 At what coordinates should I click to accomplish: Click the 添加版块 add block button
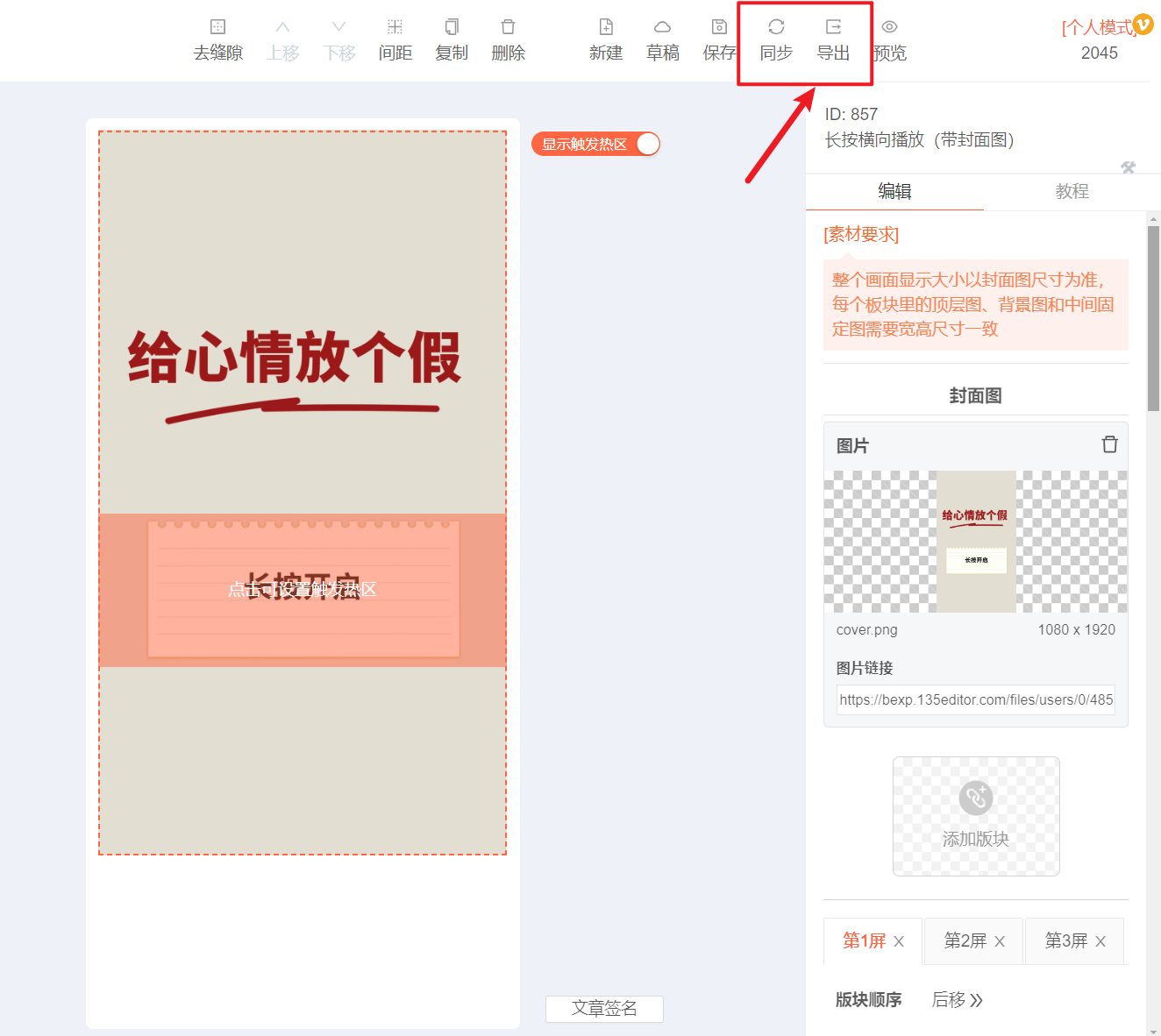pos(976,816)
